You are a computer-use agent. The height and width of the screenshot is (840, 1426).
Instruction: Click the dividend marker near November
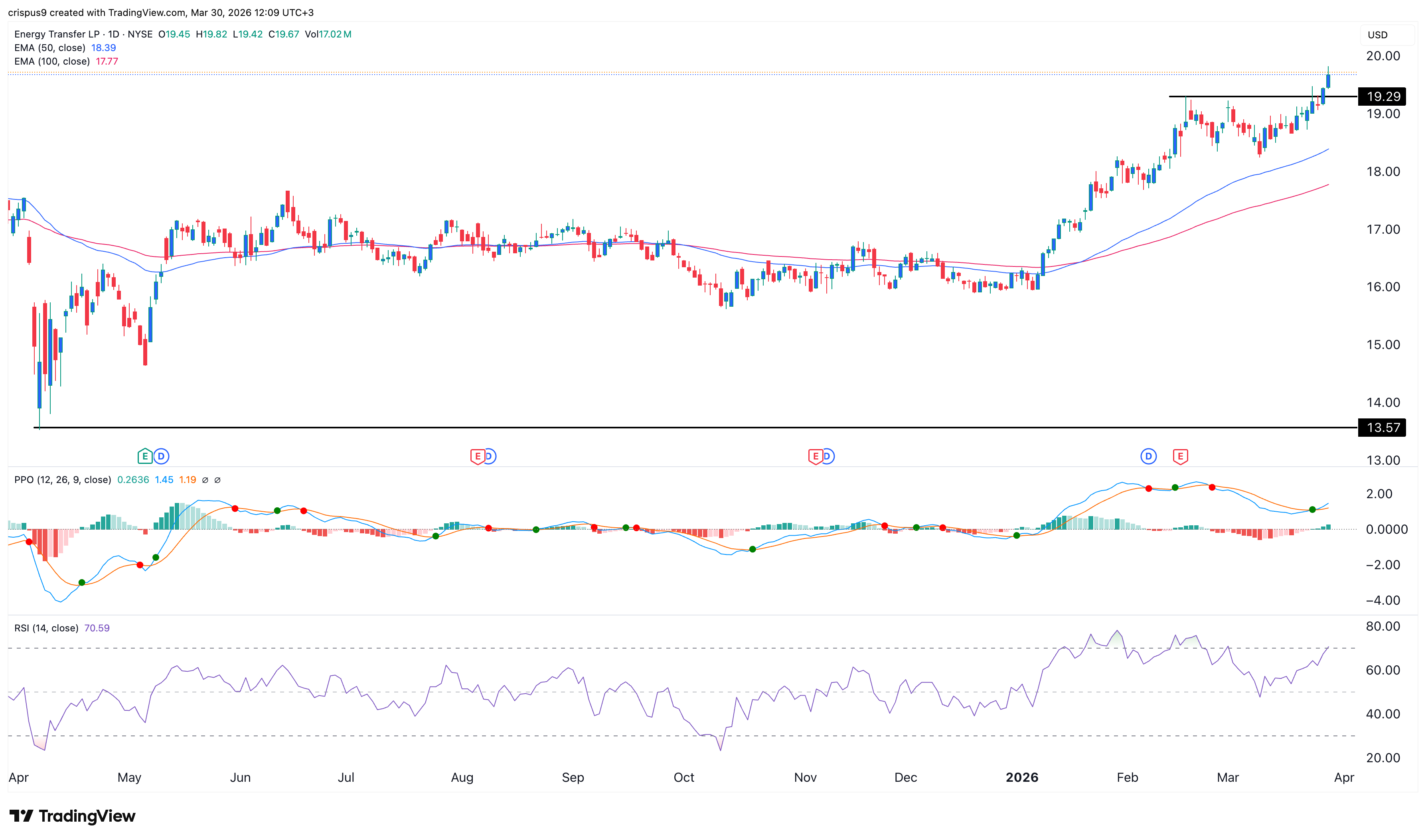tap(828, 456)
